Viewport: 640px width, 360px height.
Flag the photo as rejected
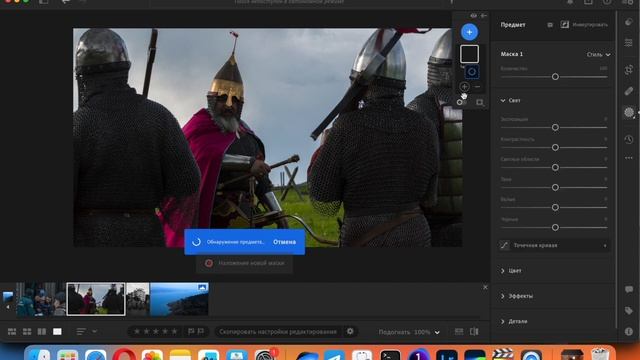coord(201,331)
